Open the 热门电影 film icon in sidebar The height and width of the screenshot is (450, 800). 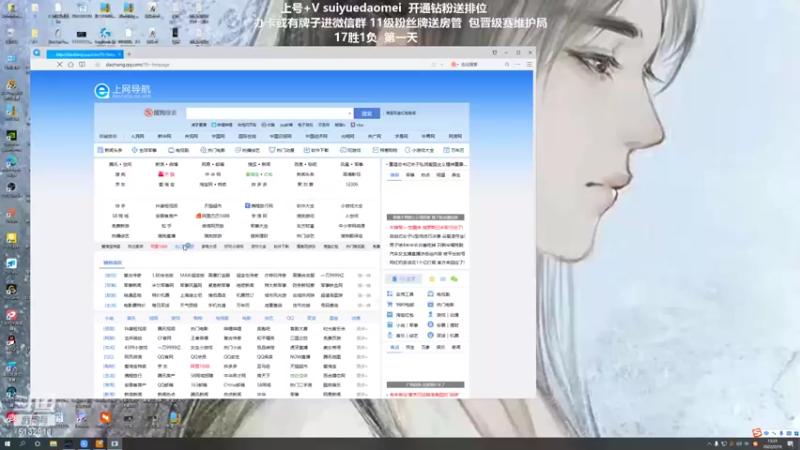[x=431, y=304]
